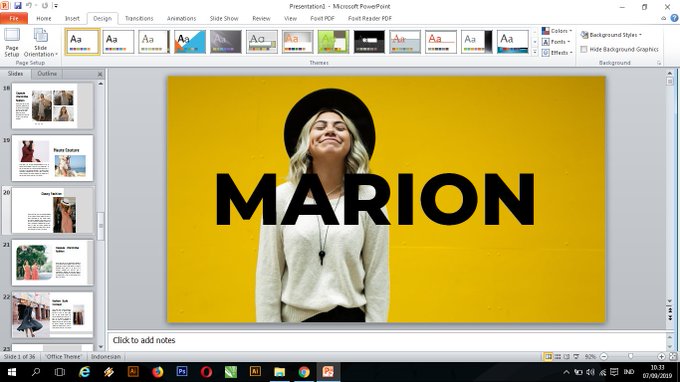Switch to Slide Sorter view icon
This screenshot has height=382, width=680.
point(558,356)
